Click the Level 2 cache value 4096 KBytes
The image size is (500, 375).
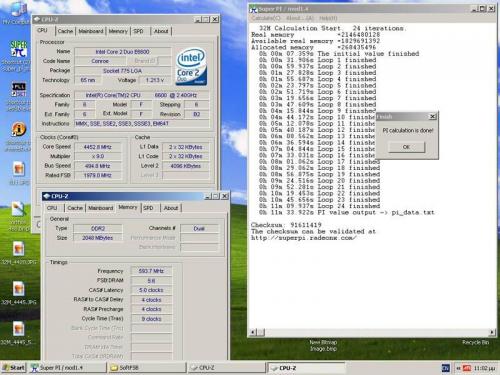(x=186, y=166)
